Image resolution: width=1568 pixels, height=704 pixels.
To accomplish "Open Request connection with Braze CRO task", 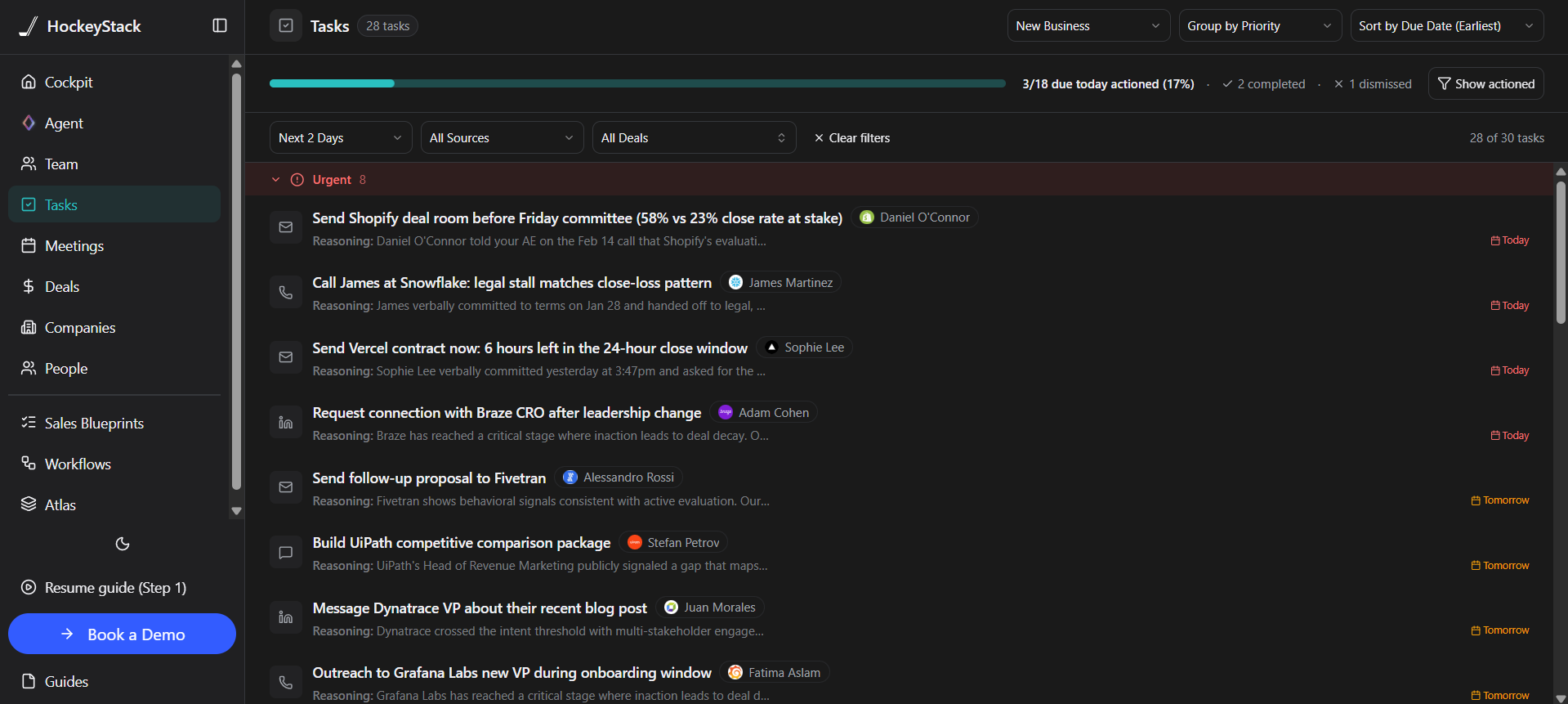I will pyautogui.click(x=507, y=412).
